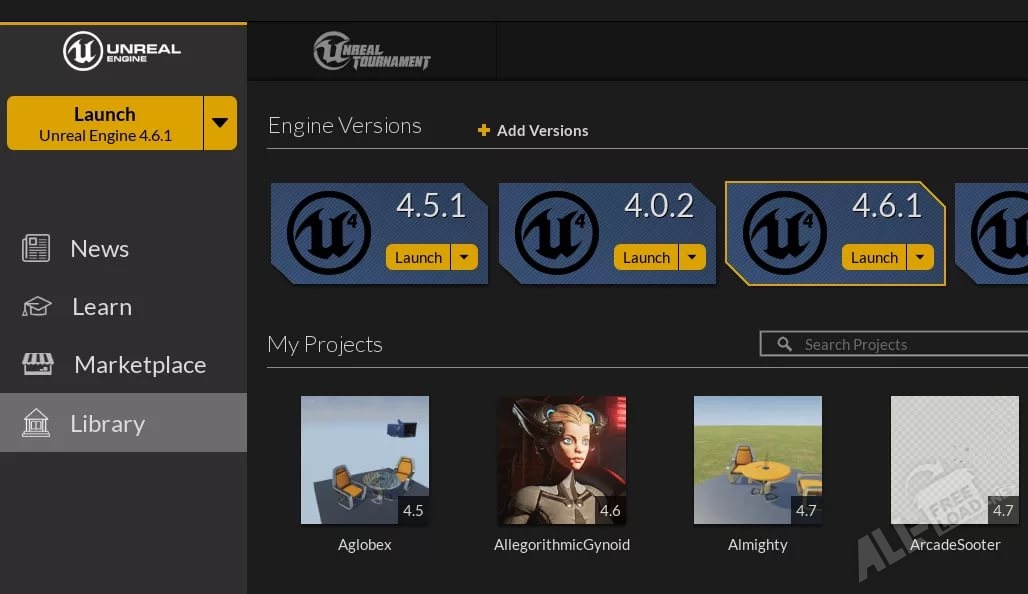Expand the dropdown arrow beside main Launch button

click(220, 123)
